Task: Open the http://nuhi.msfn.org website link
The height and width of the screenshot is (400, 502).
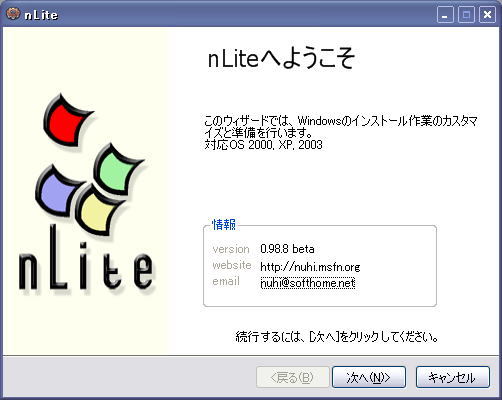Action: [x=310, y=267]
